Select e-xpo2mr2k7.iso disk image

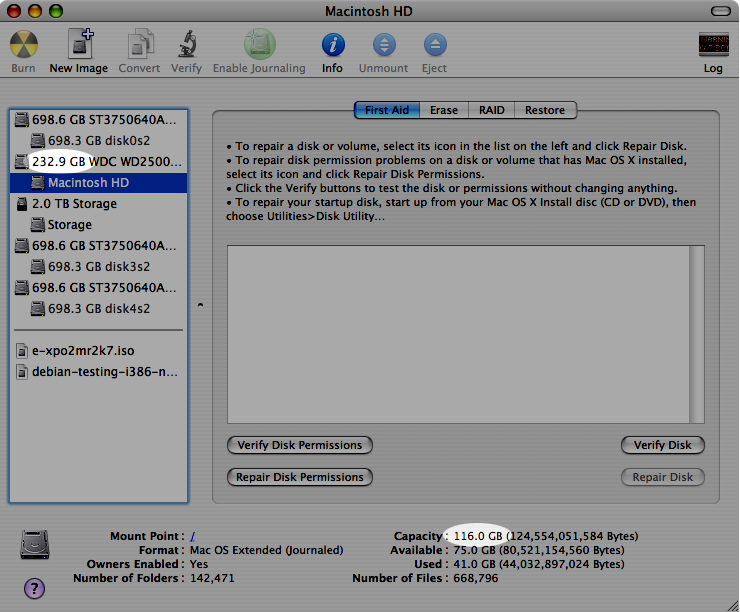99,351
